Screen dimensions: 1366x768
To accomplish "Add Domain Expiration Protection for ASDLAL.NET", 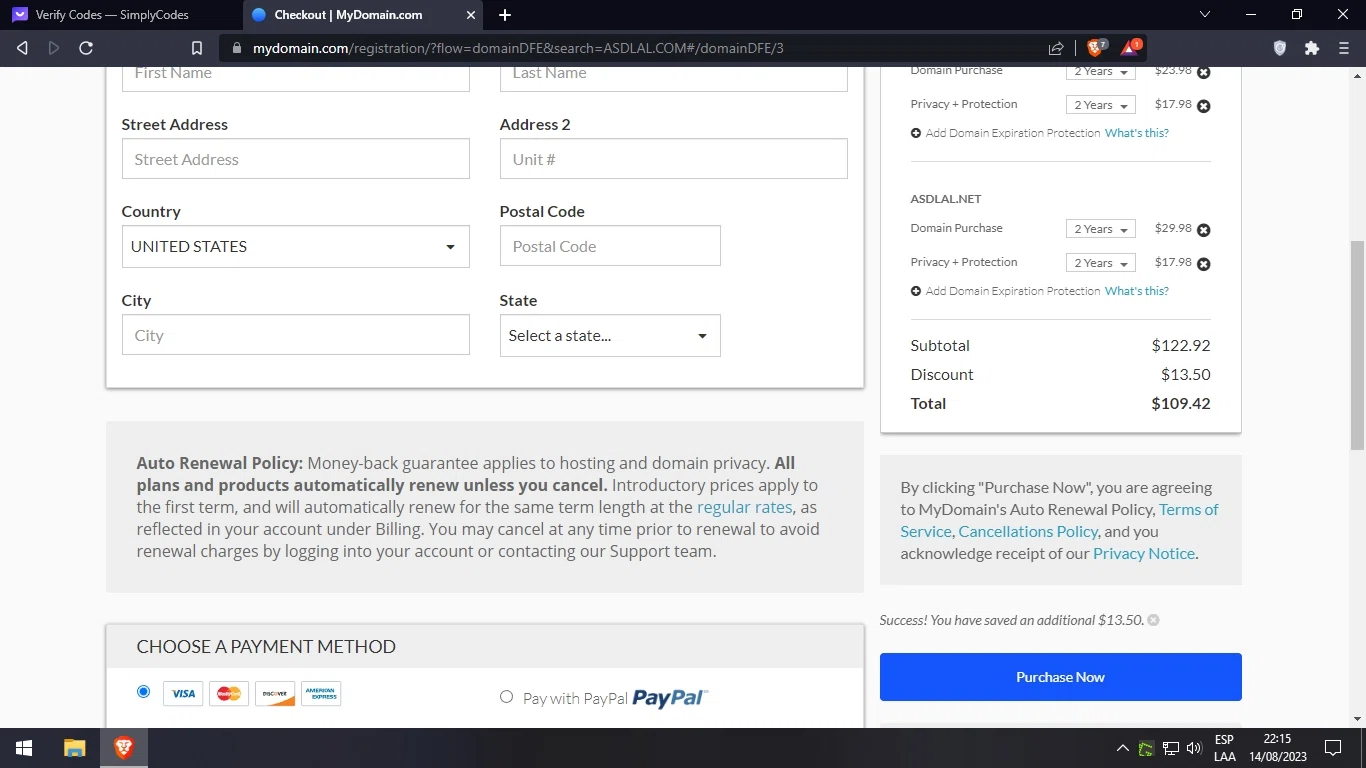I will (x=1006, y=291).
